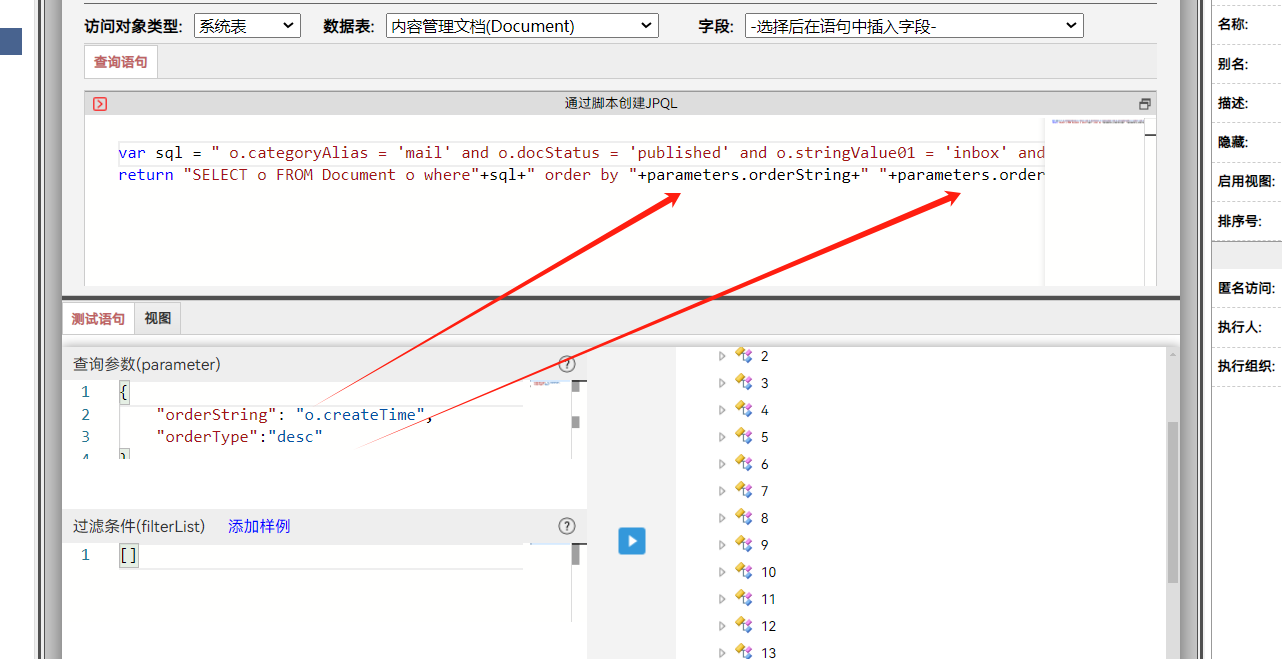Open help for 过滤条件(filterList) panel

[x=567, y=525]
